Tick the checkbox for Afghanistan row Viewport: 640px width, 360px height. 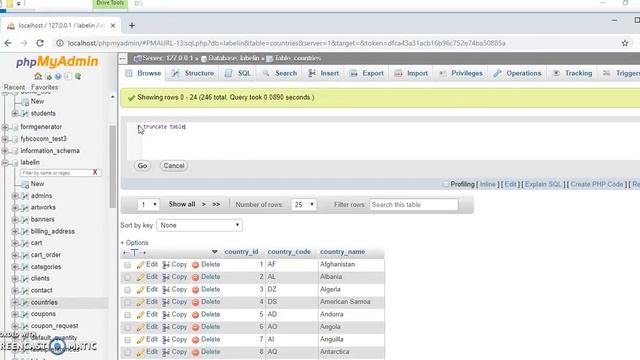127,265
